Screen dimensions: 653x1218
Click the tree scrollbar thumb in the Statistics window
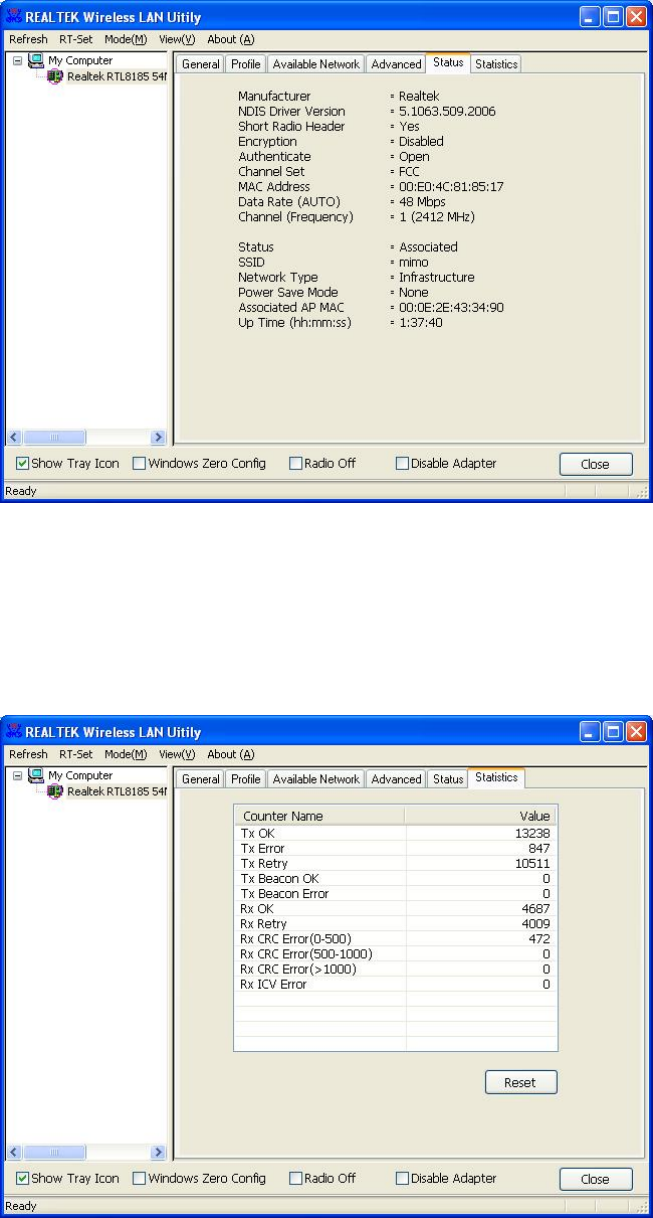[x=56, y=1152]
